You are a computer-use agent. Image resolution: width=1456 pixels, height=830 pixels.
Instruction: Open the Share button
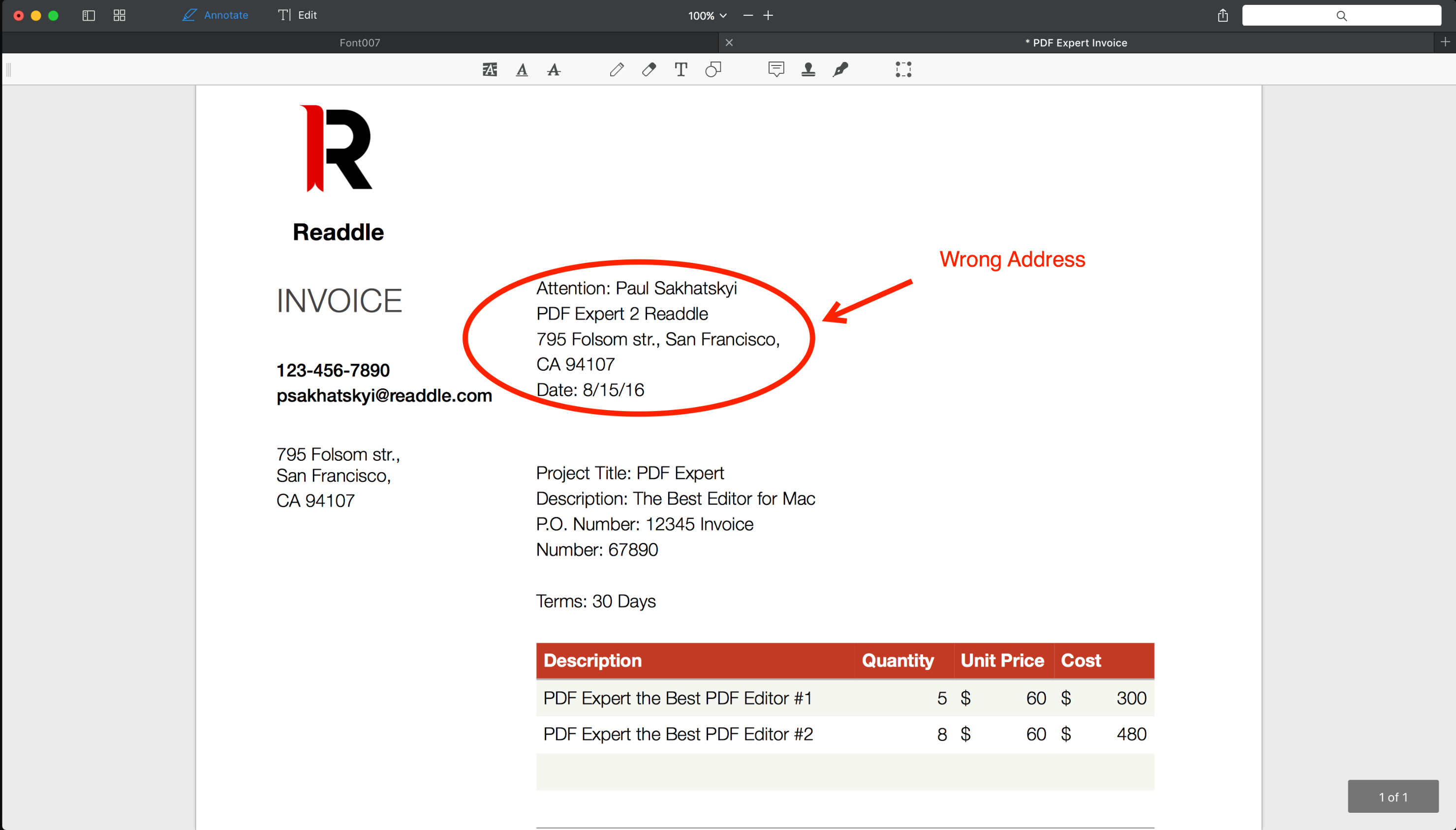(1222, 15)
